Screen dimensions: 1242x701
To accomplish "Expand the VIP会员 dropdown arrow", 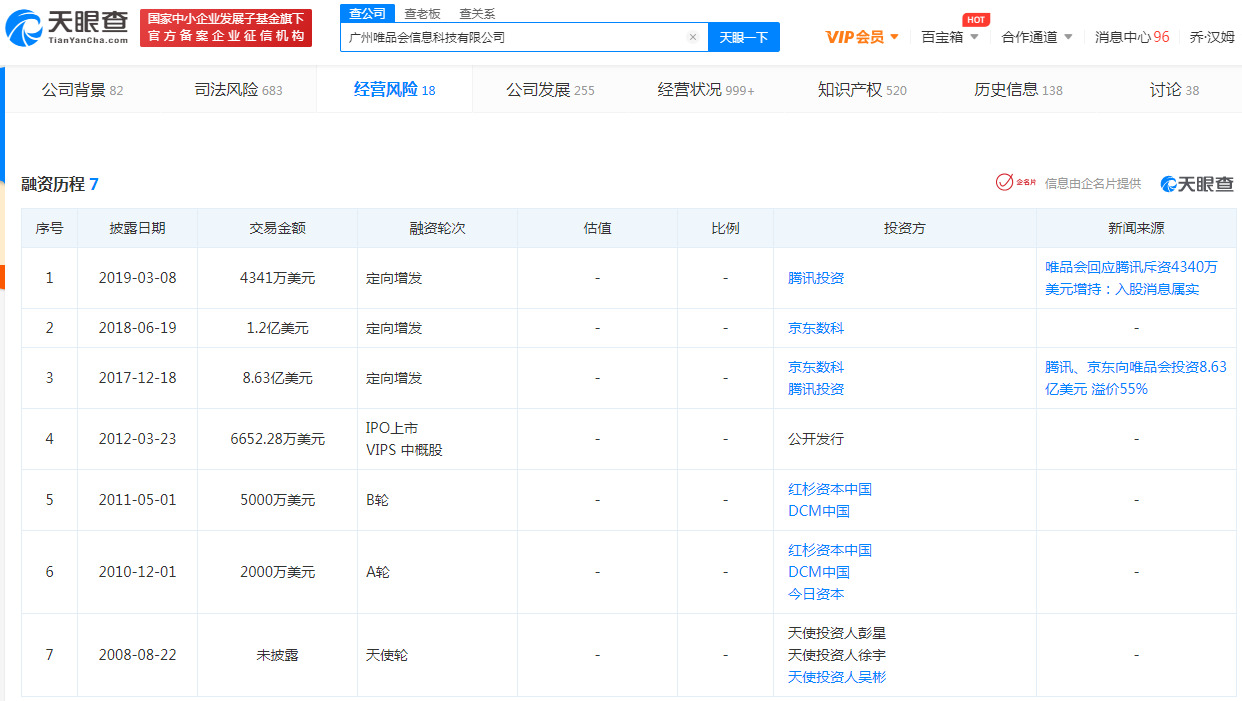I will pos(894,37).
